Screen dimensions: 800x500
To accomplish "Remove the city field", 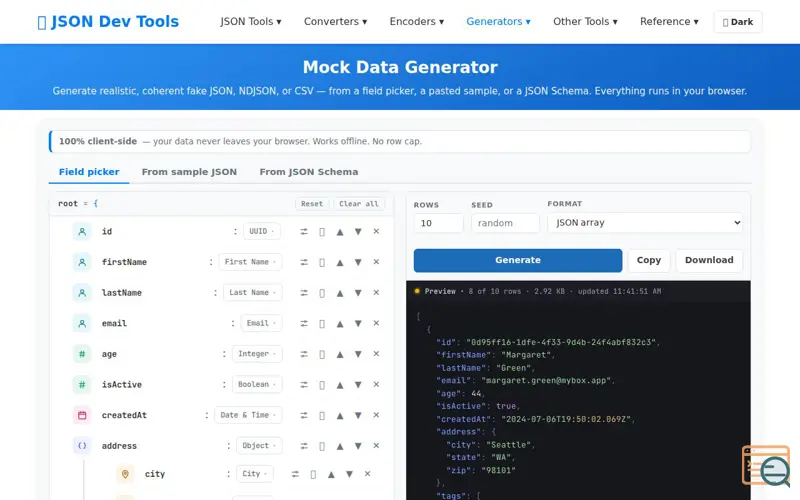I will (x=367, y=474).
